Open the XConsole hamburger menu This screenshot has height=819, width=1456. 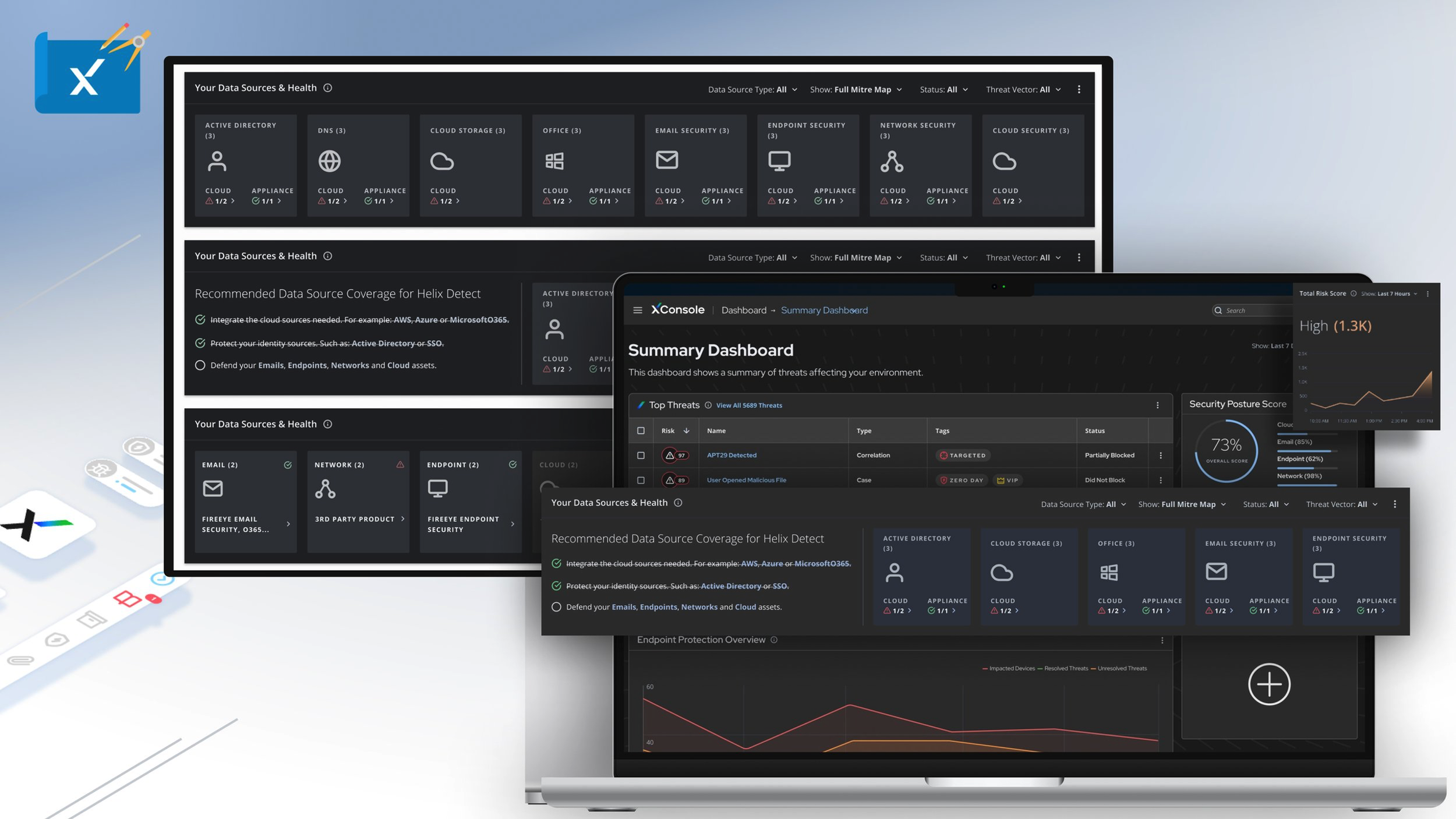click(638, 310)
